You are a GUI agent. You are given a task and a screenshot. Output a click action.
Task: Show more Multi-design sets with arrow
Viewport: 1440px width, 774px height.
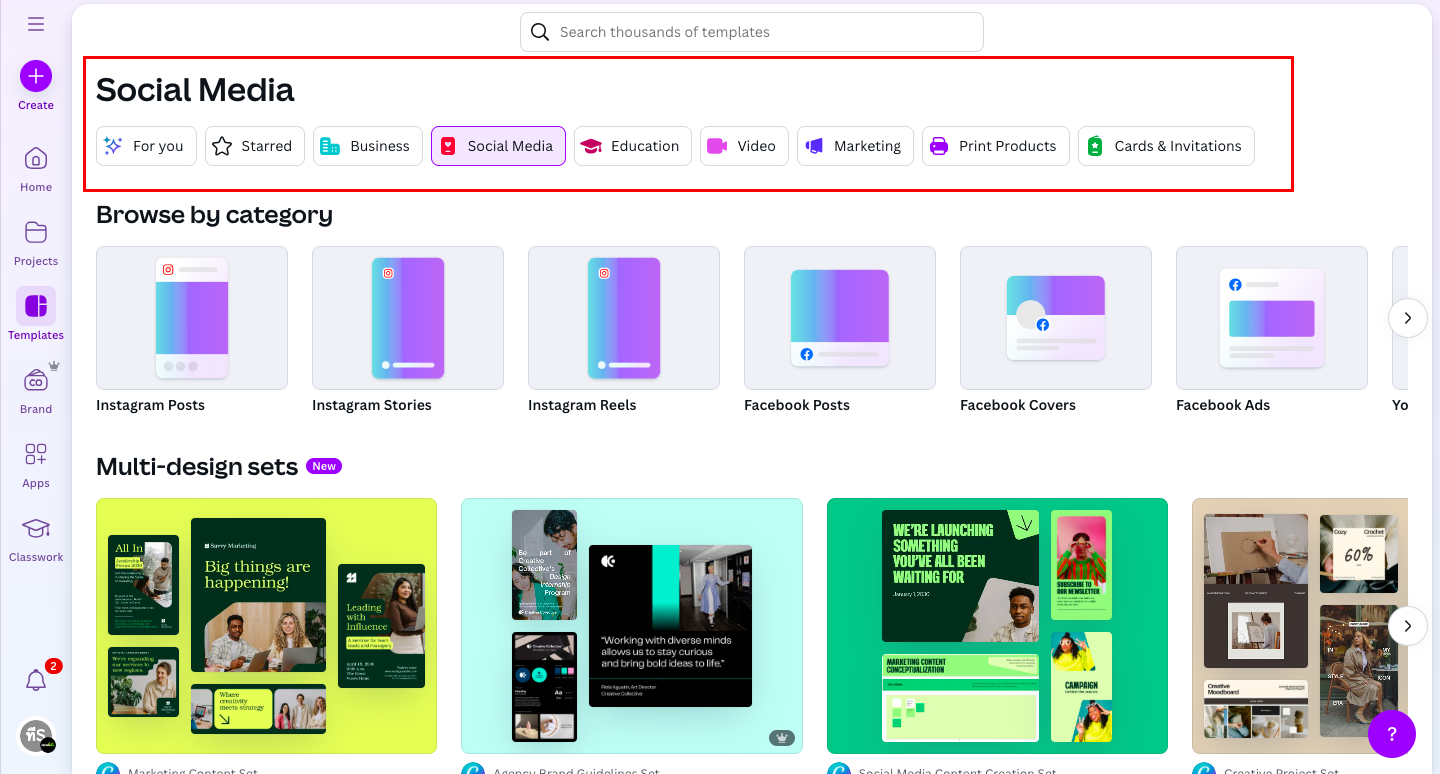[1407, 626]
